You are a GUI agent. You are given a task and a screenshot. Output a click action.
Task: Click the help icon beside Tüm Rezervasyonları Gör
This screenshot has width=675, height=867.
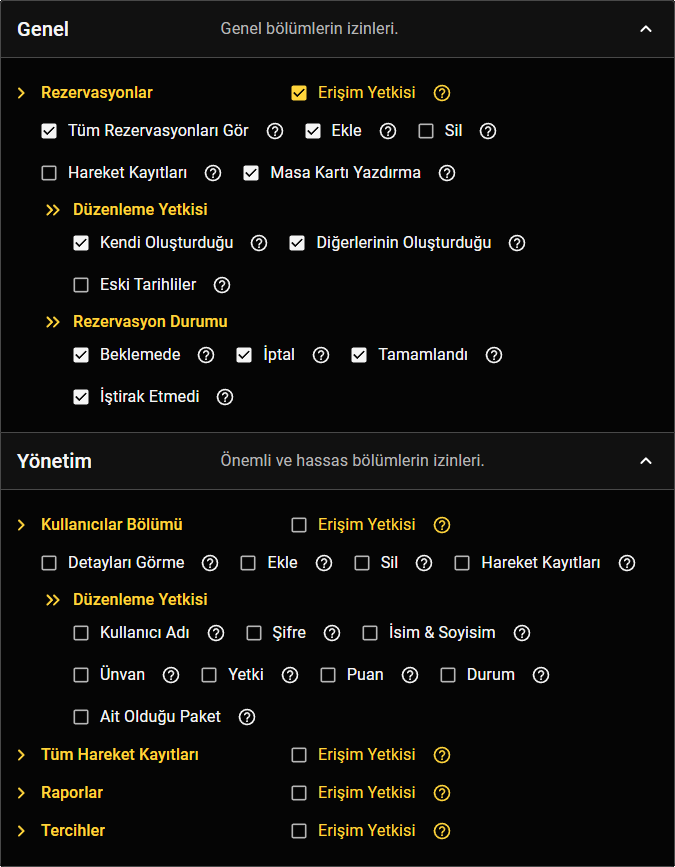click(x=275, y=130)
